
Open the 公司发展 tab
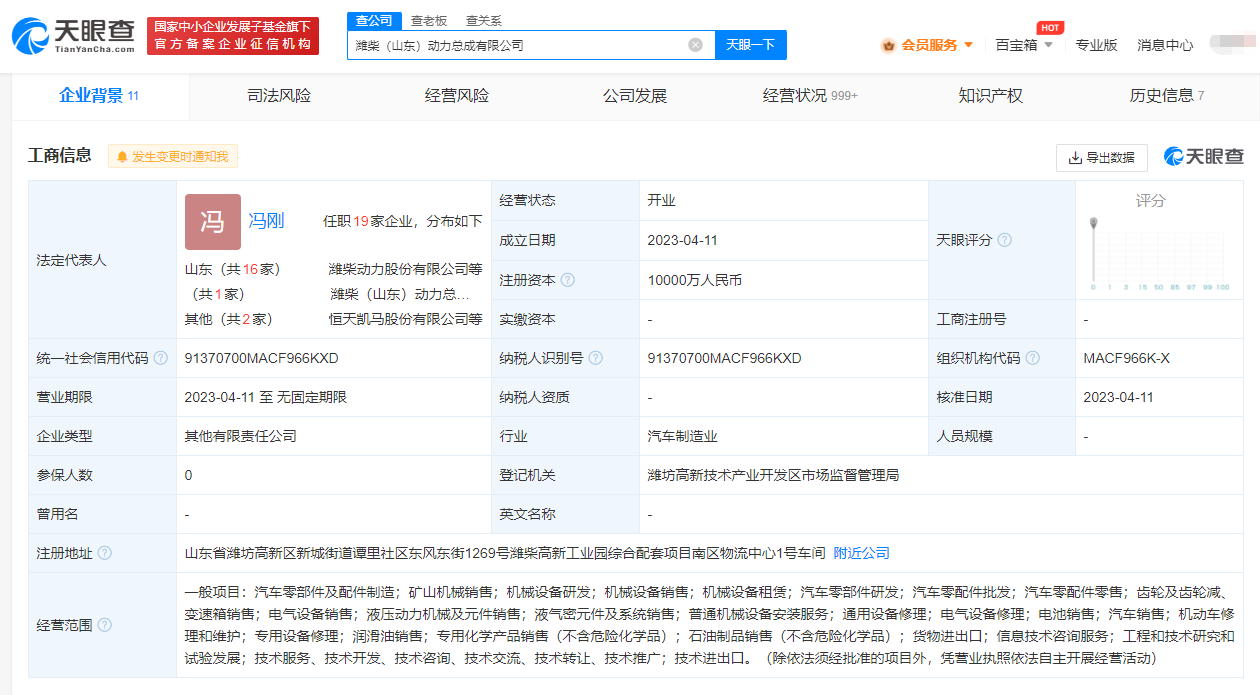[635, 96]
